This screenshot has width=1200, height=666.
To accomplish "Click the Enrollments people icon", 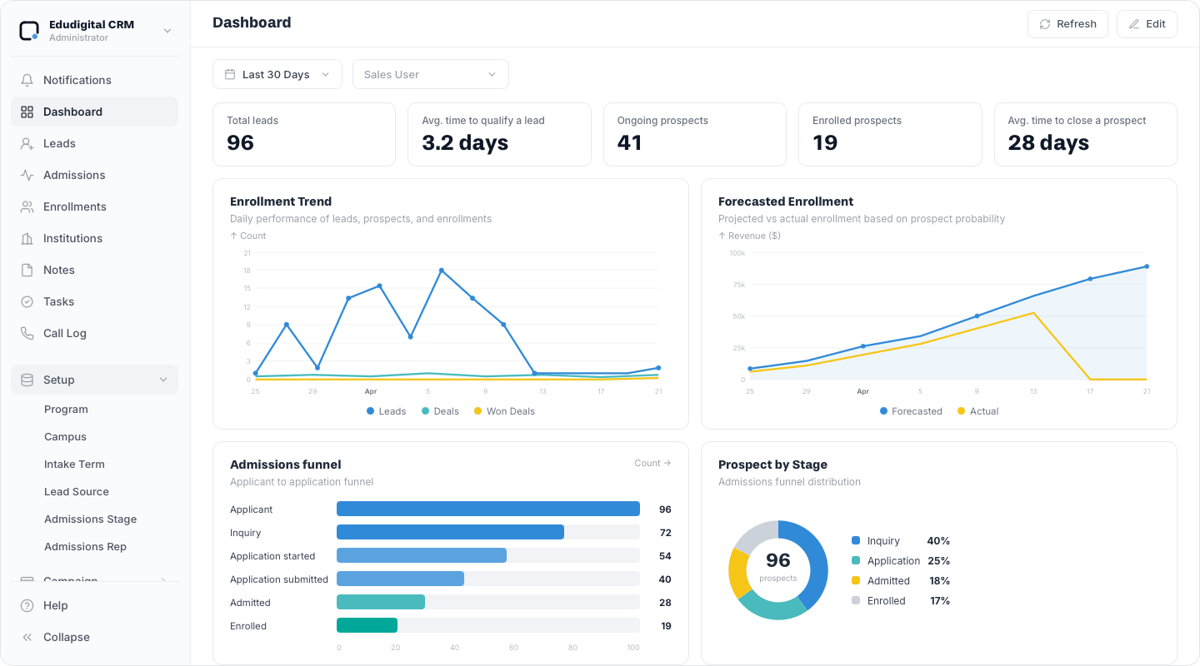I will click(x=27, y=207).
